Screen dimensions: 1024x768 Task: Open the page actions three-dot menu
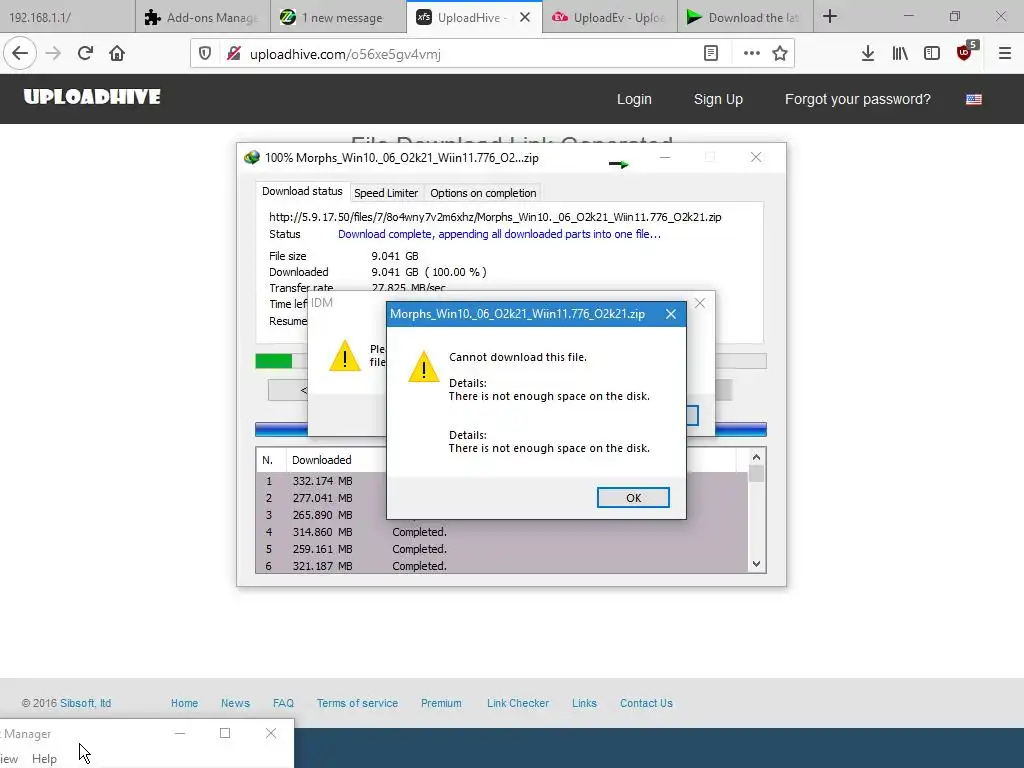click(x=752, y=54)
